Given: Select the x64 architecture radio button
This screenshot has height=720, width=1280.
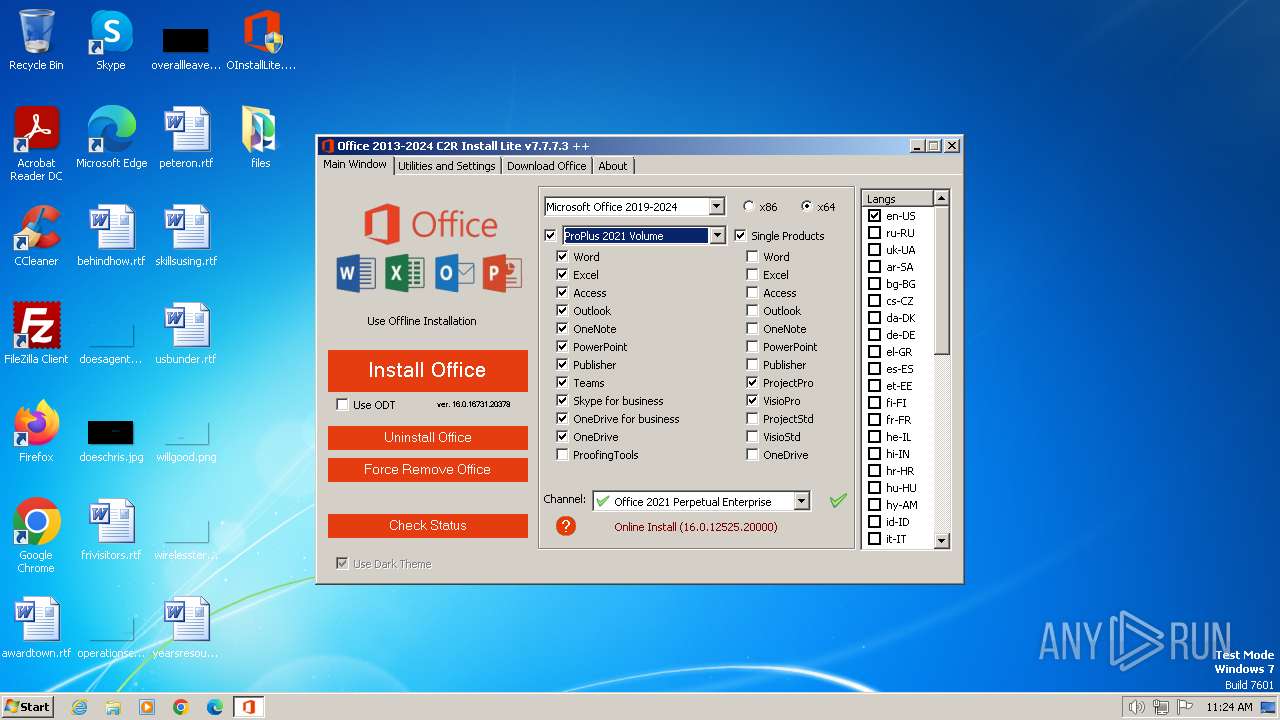Looking at the screenshot, I should [807, 207].
